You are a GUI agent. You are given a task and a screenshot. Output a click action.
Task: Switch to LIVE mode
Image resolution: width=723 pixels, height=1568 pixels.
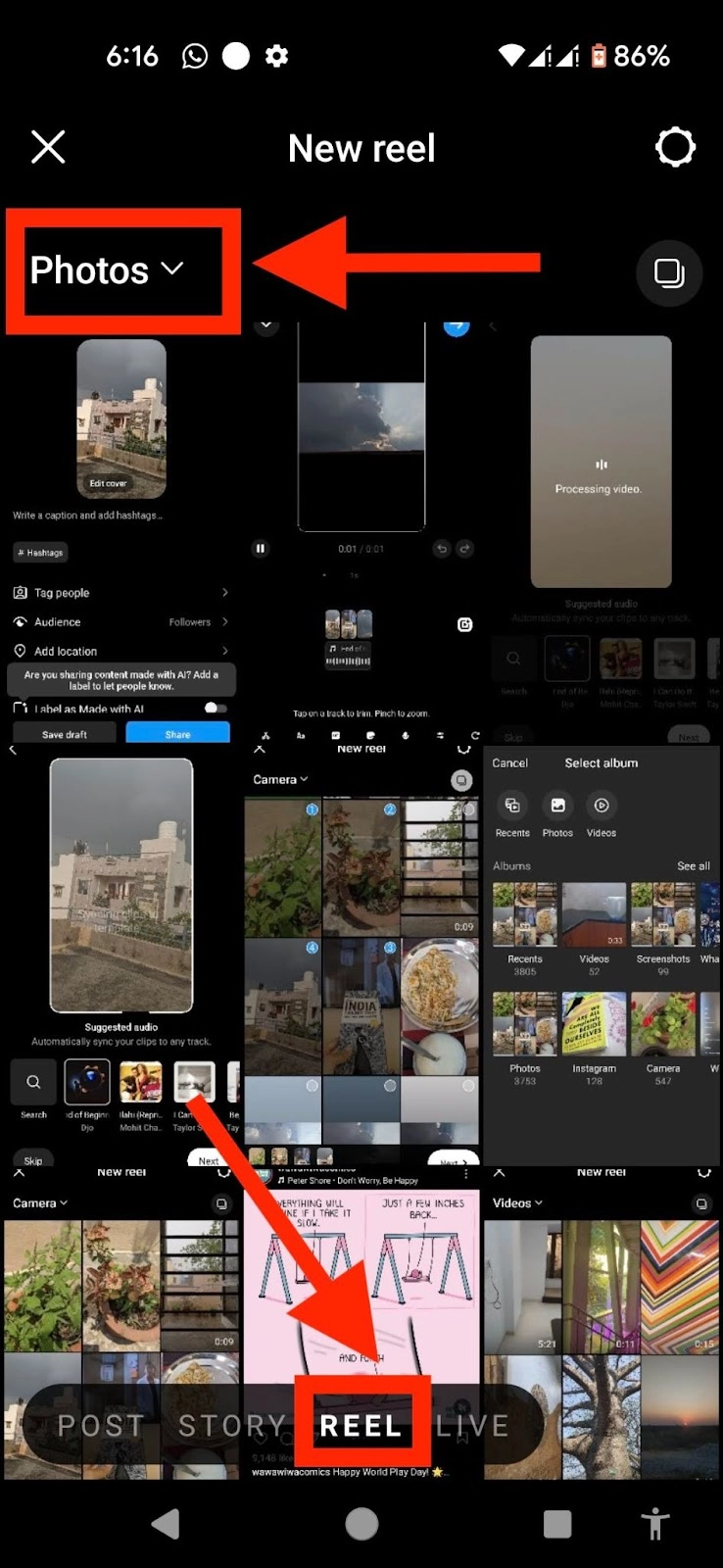(x=473, y=1426)
